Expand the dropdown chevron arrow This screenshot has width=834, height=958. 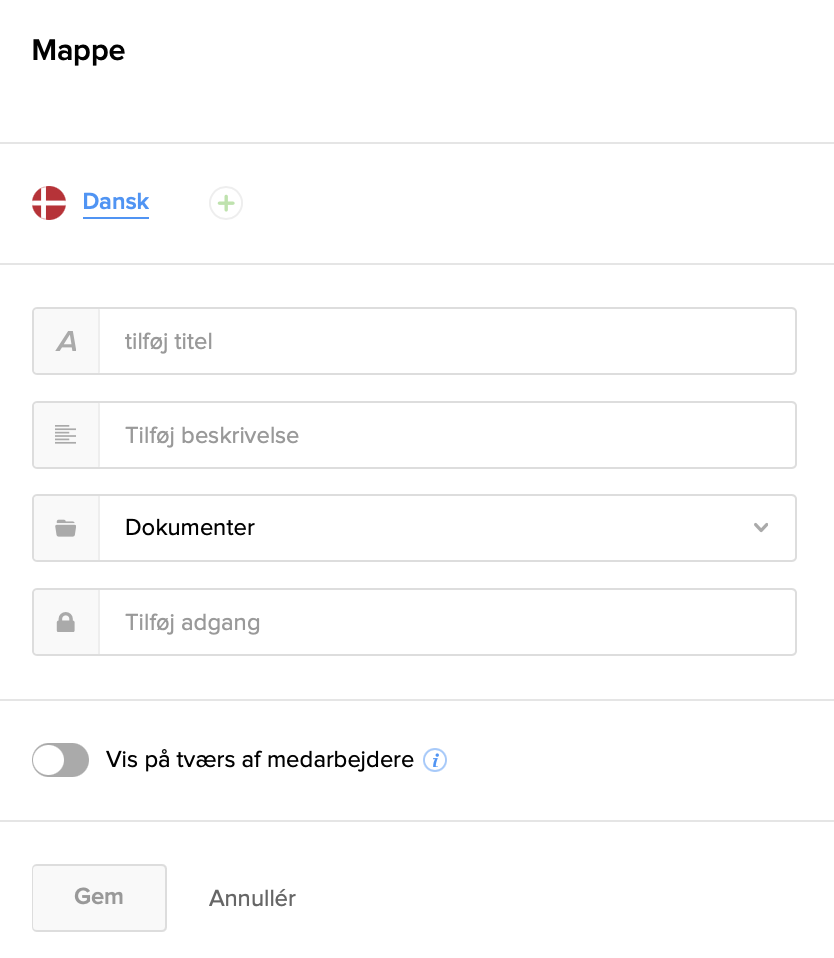pyautogui.click(x=761, y=528)
